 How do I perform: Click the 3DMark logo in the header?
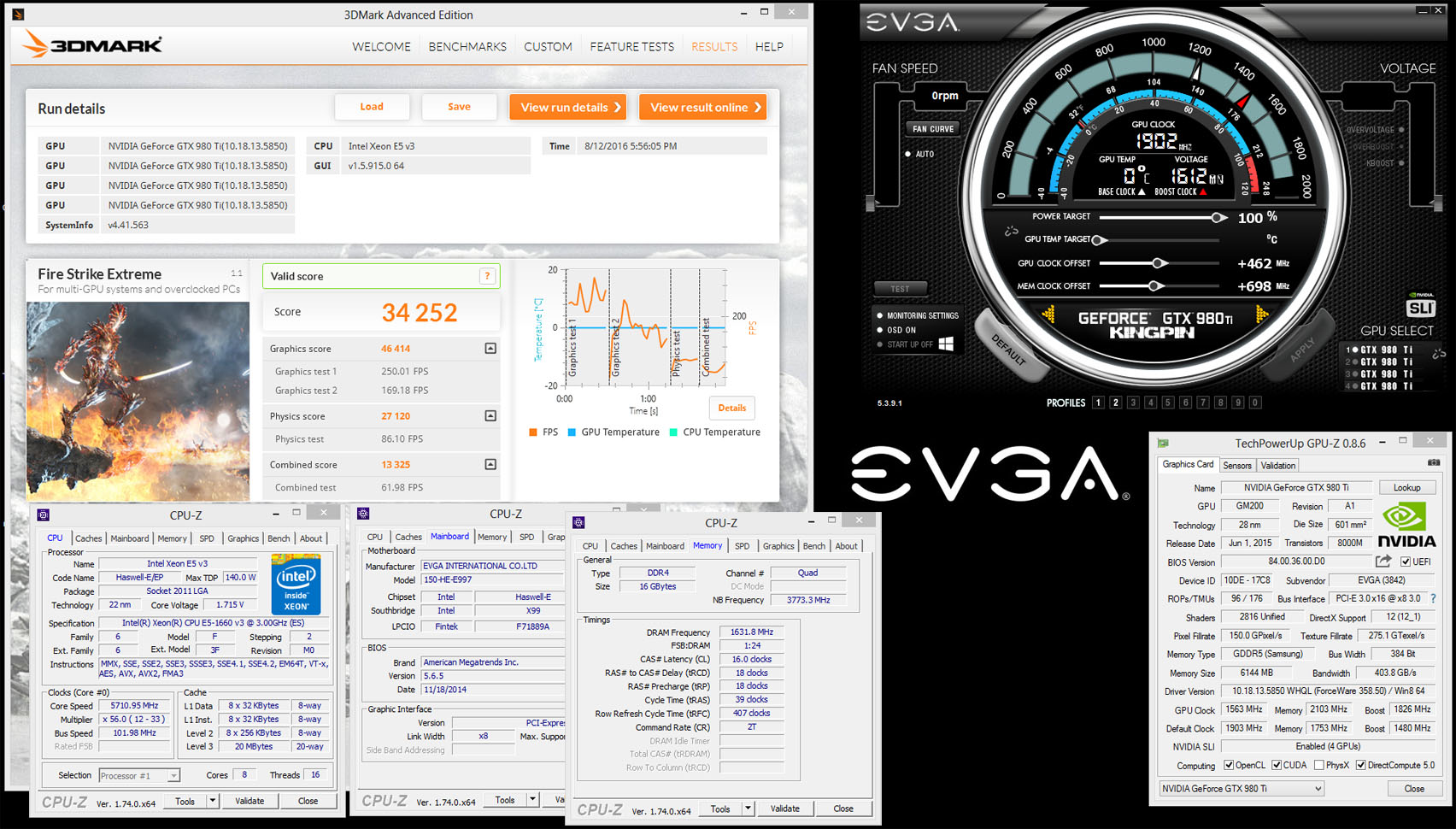[91, 44]
